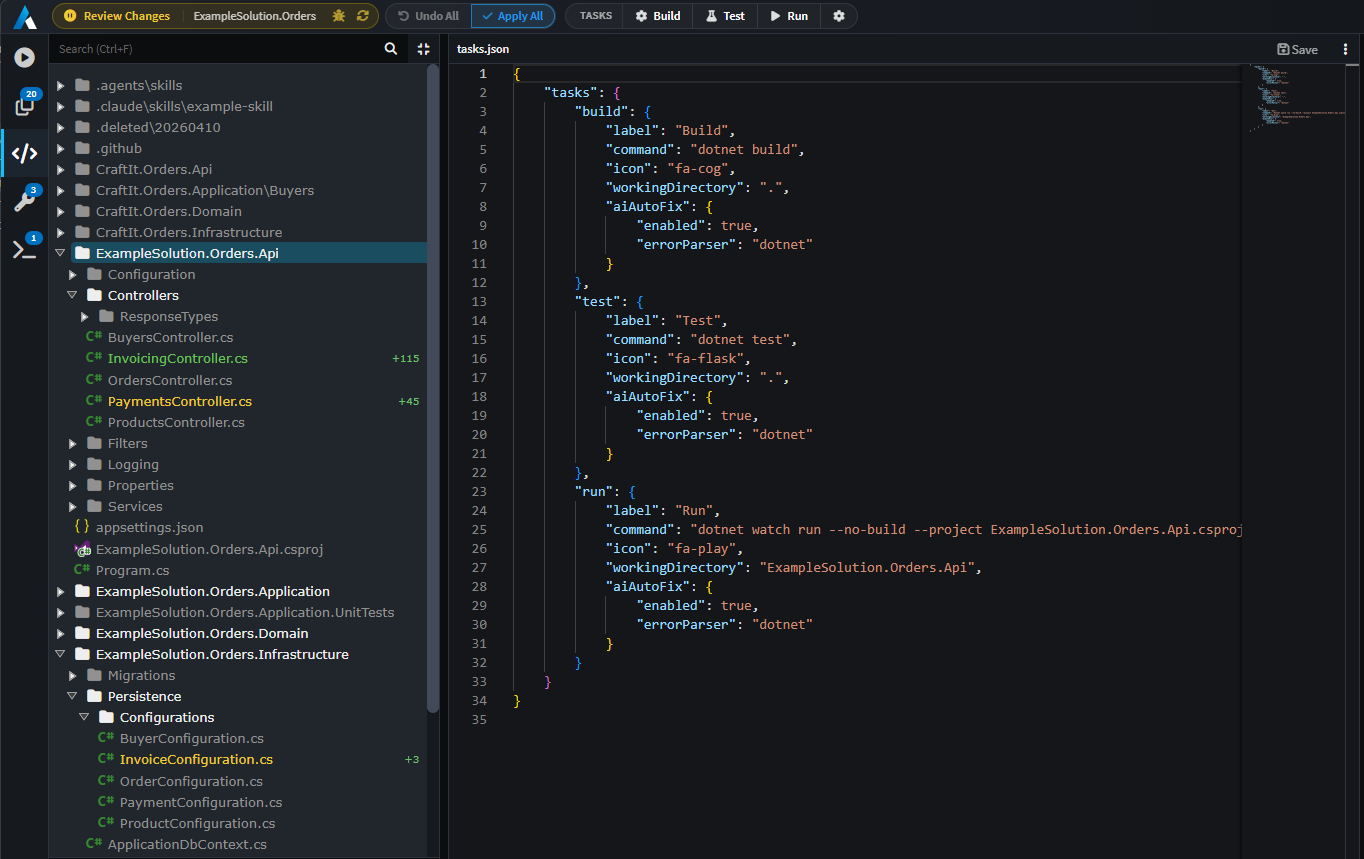Open appsettings.json
Viewport: 1364px width, 859px height.
tap(149, 527)
